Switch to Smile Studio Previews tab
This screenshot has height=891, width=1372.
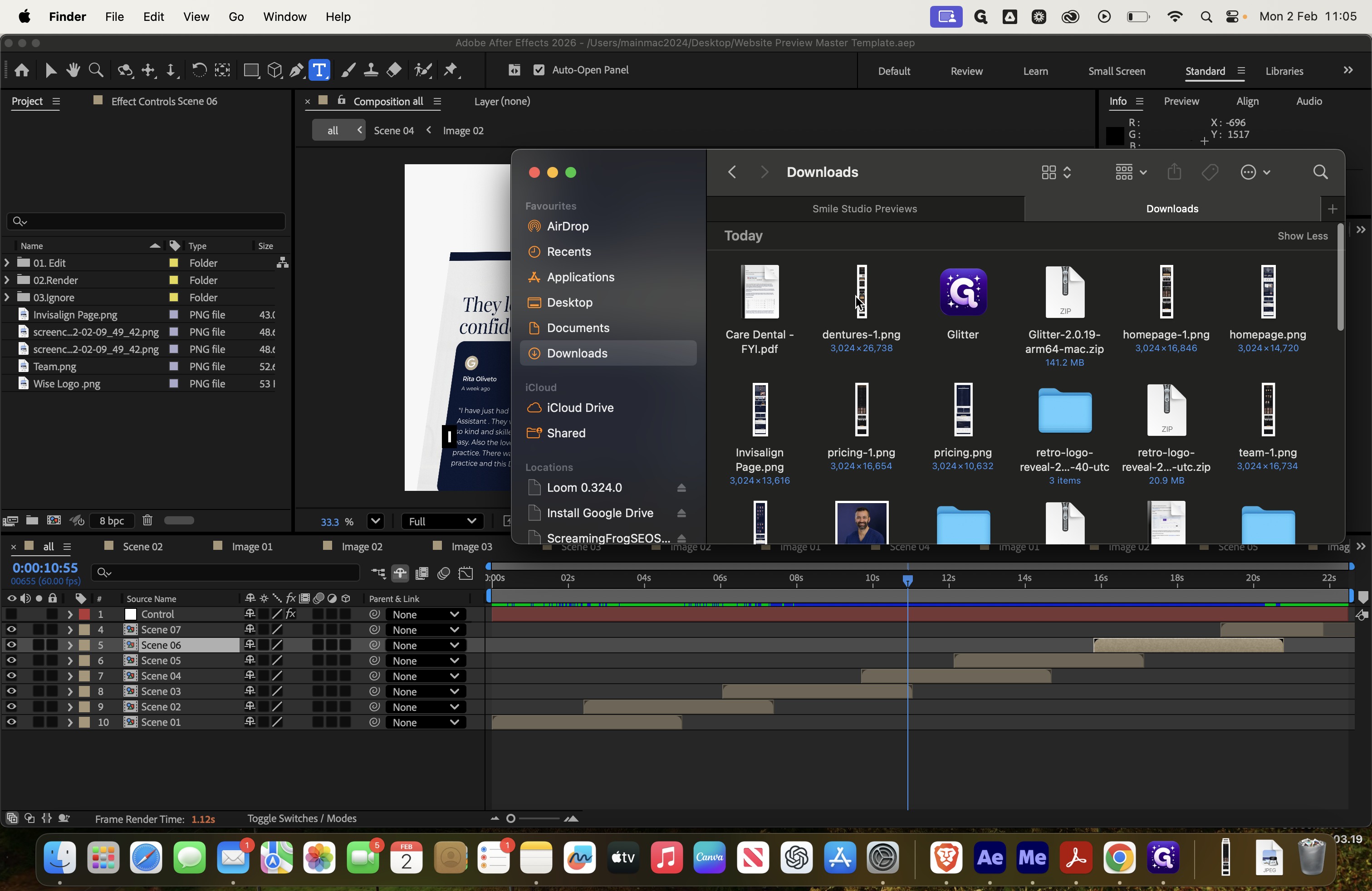click(864, 209)
